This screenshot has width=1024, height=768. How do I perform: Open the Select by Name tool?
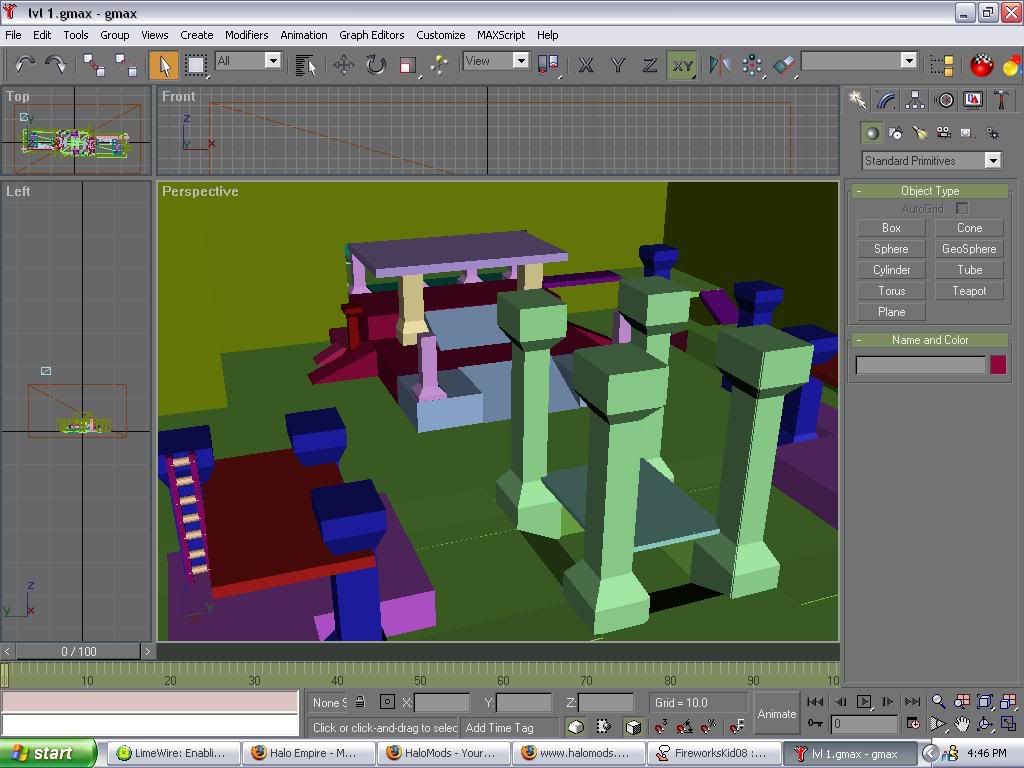coord(305,65)
